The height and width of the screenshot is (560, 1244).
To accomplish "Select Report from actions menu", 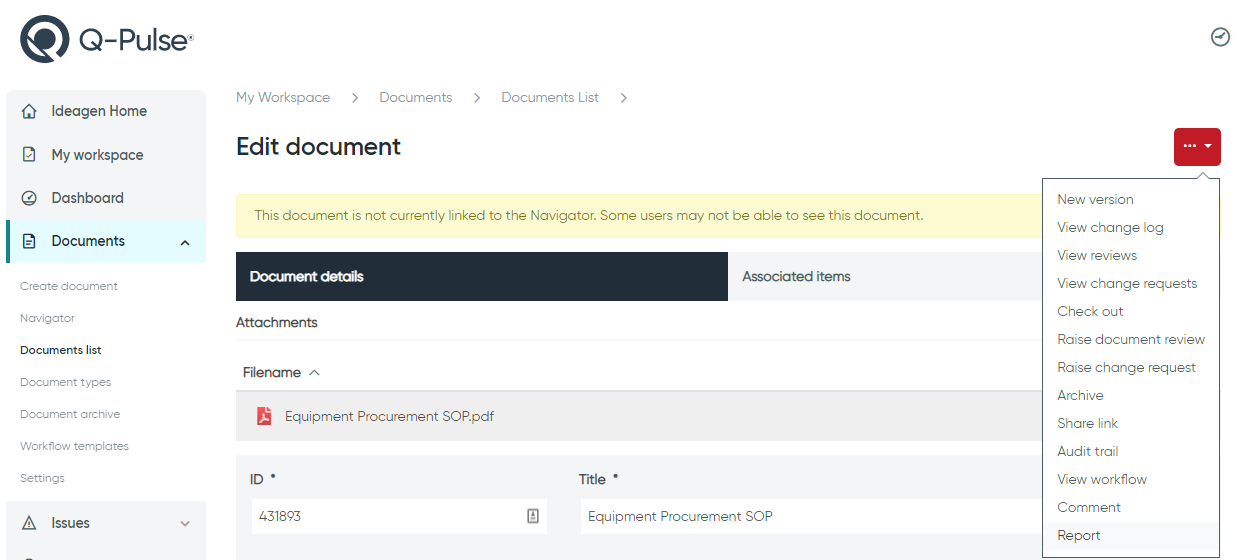I will point(1079,535).
